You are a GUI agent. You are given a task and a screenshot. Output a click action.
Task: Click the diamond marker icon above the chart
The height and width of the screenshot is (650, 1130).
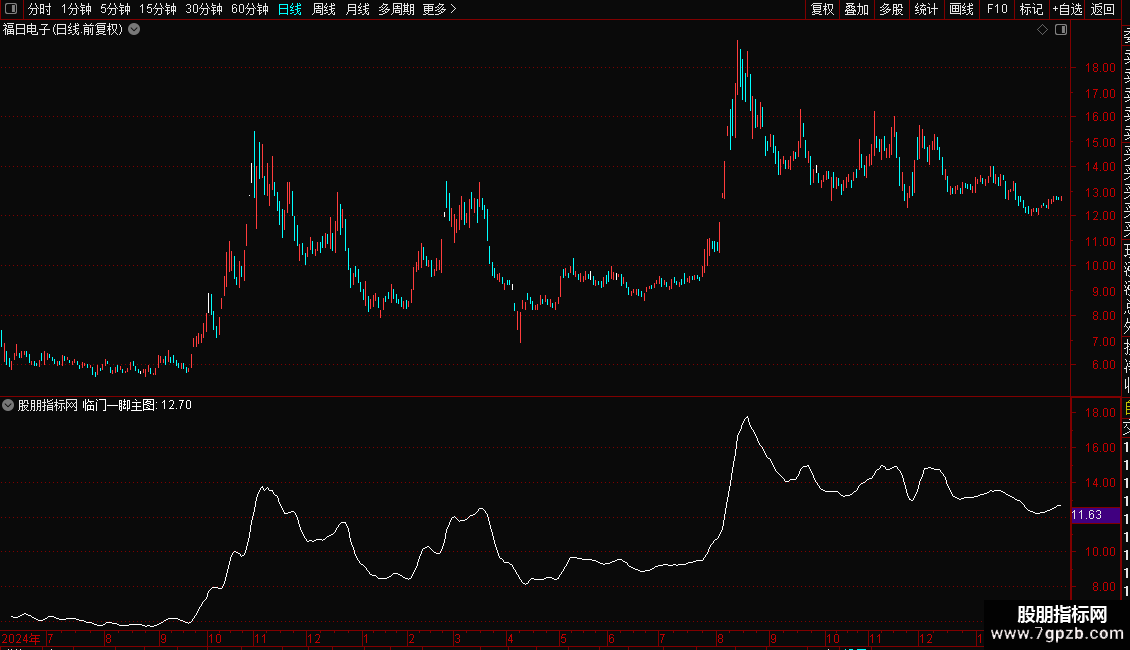click(1042, 30)
